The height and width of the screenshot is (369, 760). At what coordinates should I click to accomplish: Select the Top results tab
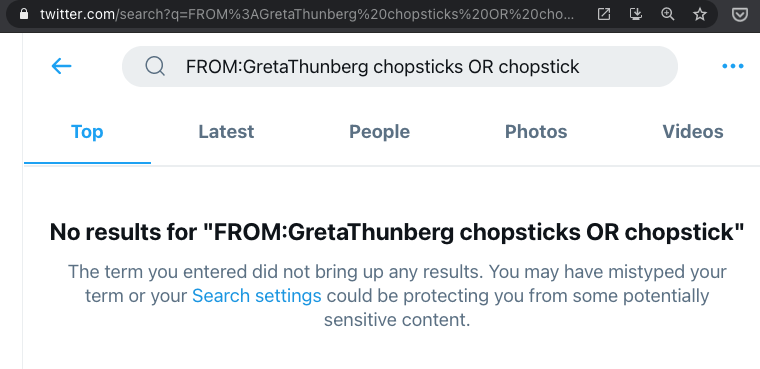coord(87,131)
